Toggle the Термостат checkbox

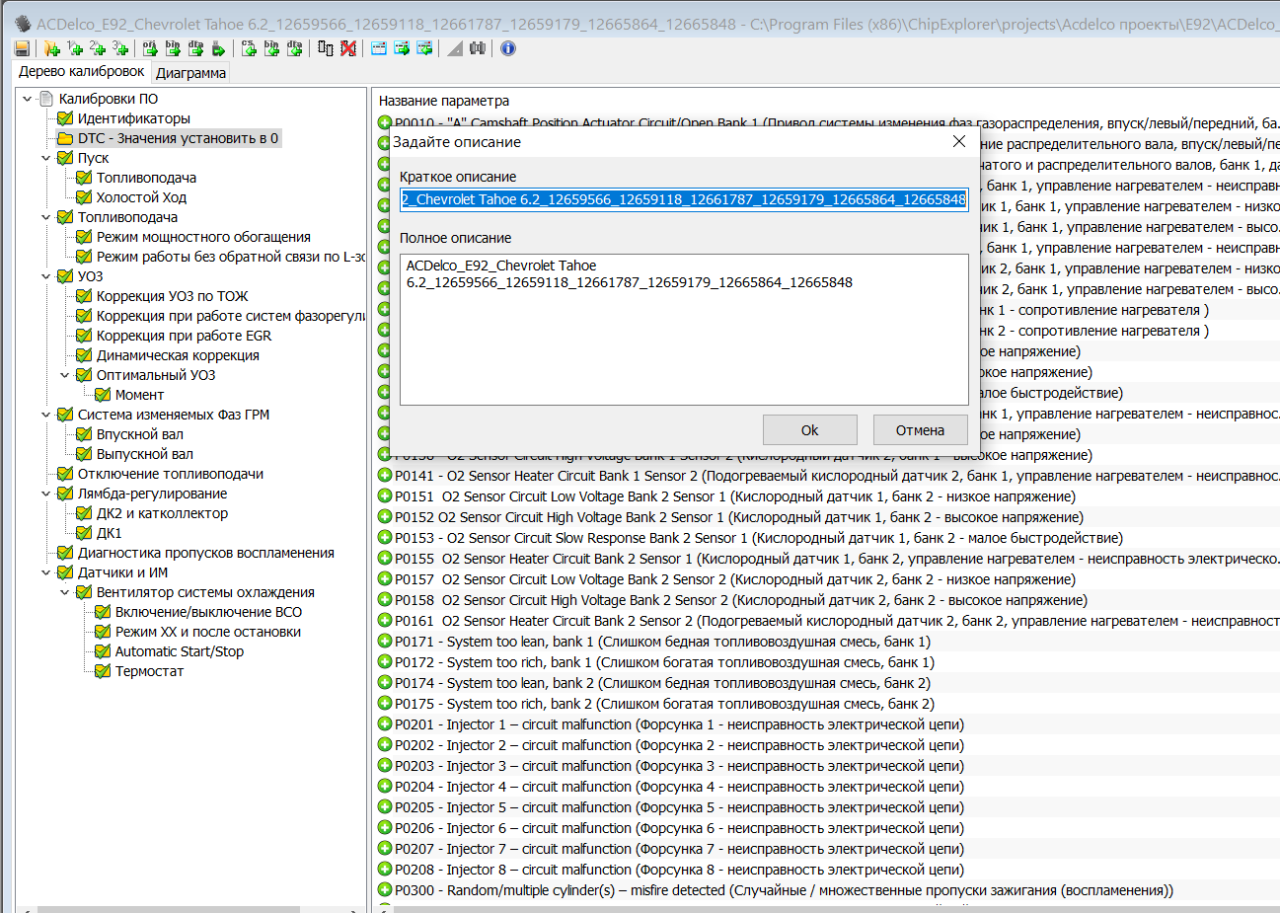pyautogui.click(x=102, y=672)
